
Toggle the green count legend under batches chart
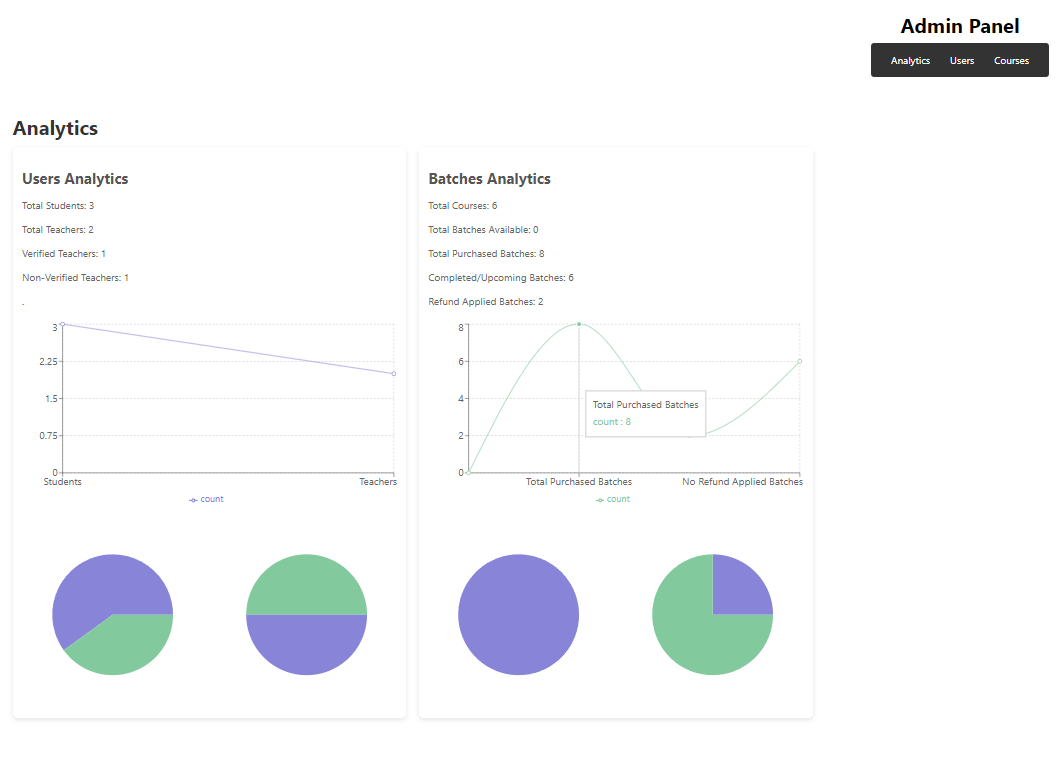[613, 499]
